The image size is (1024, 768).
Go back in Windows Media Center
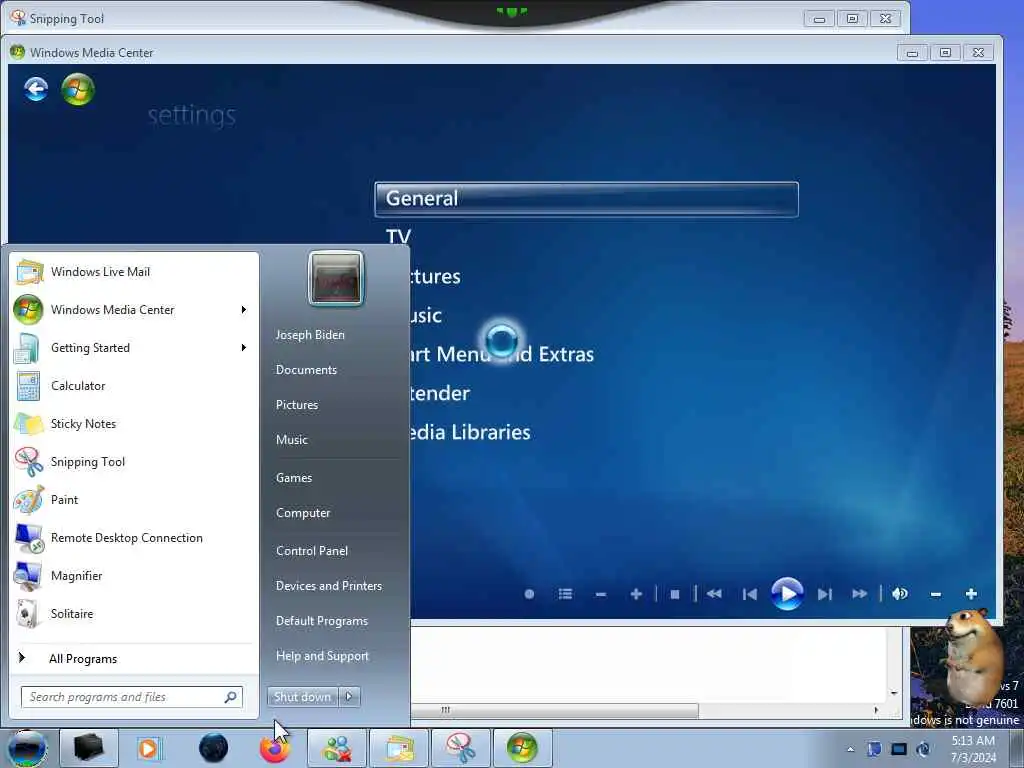(x=36, y=89)
